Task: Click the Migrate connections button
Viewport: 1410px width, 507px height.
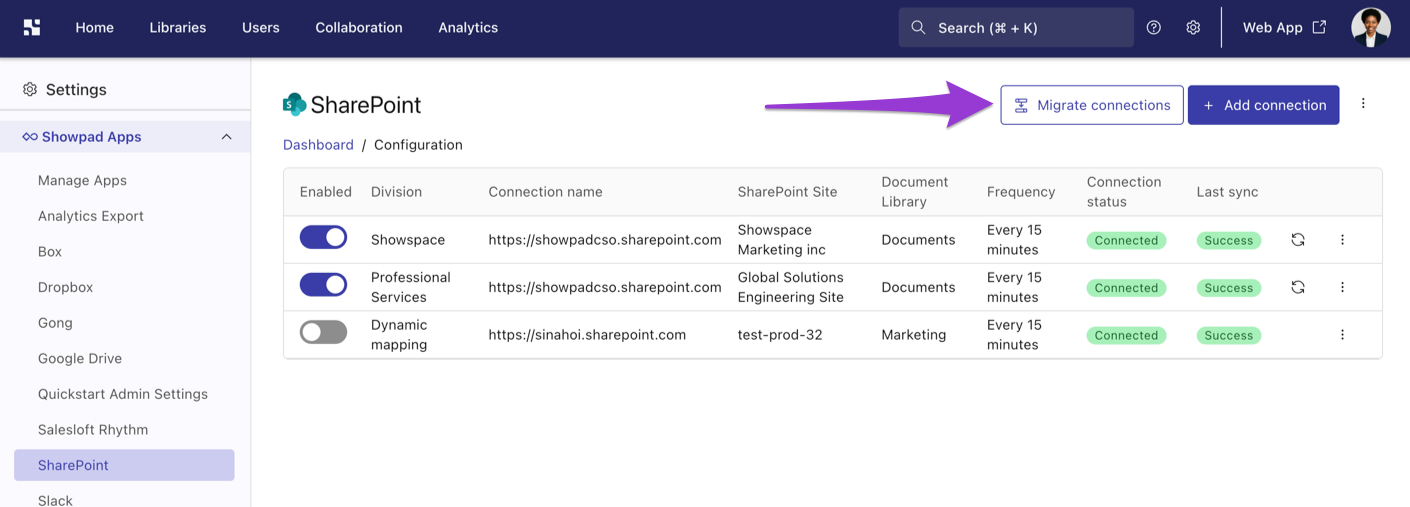Action: coord(1092,105)
